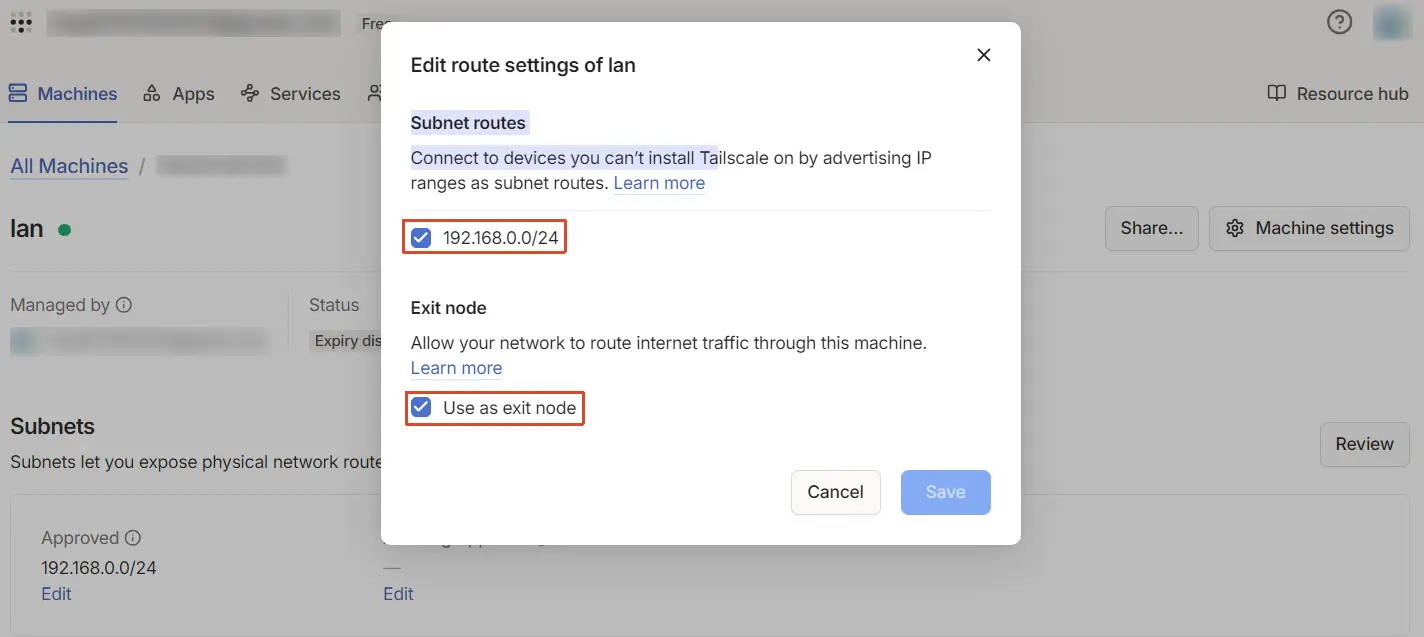Click the Machine settings gear icon
1424x637 pixels.
(x=1235, y=229)
